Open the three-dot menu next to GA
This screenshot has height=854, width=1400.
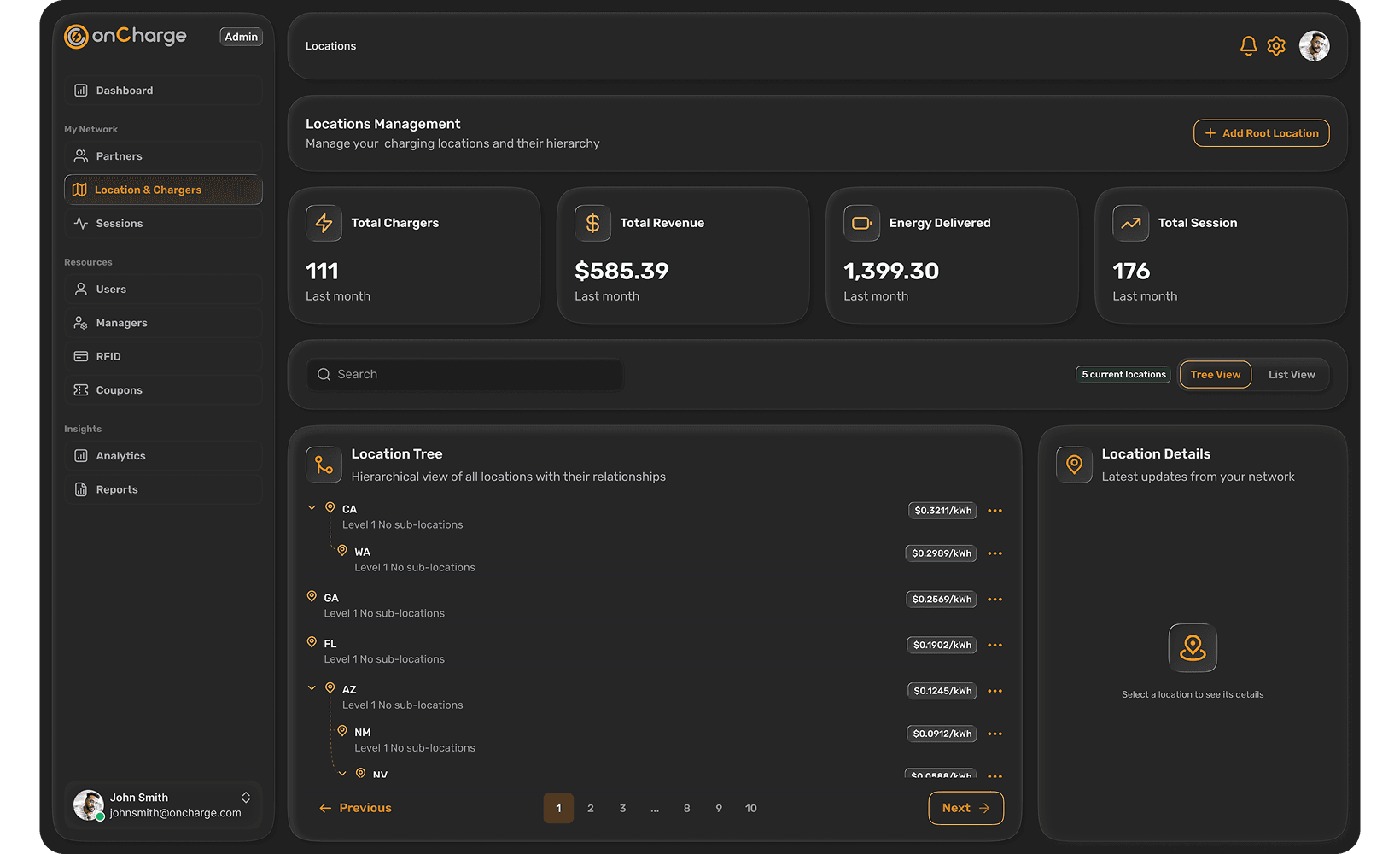(995, 599)
